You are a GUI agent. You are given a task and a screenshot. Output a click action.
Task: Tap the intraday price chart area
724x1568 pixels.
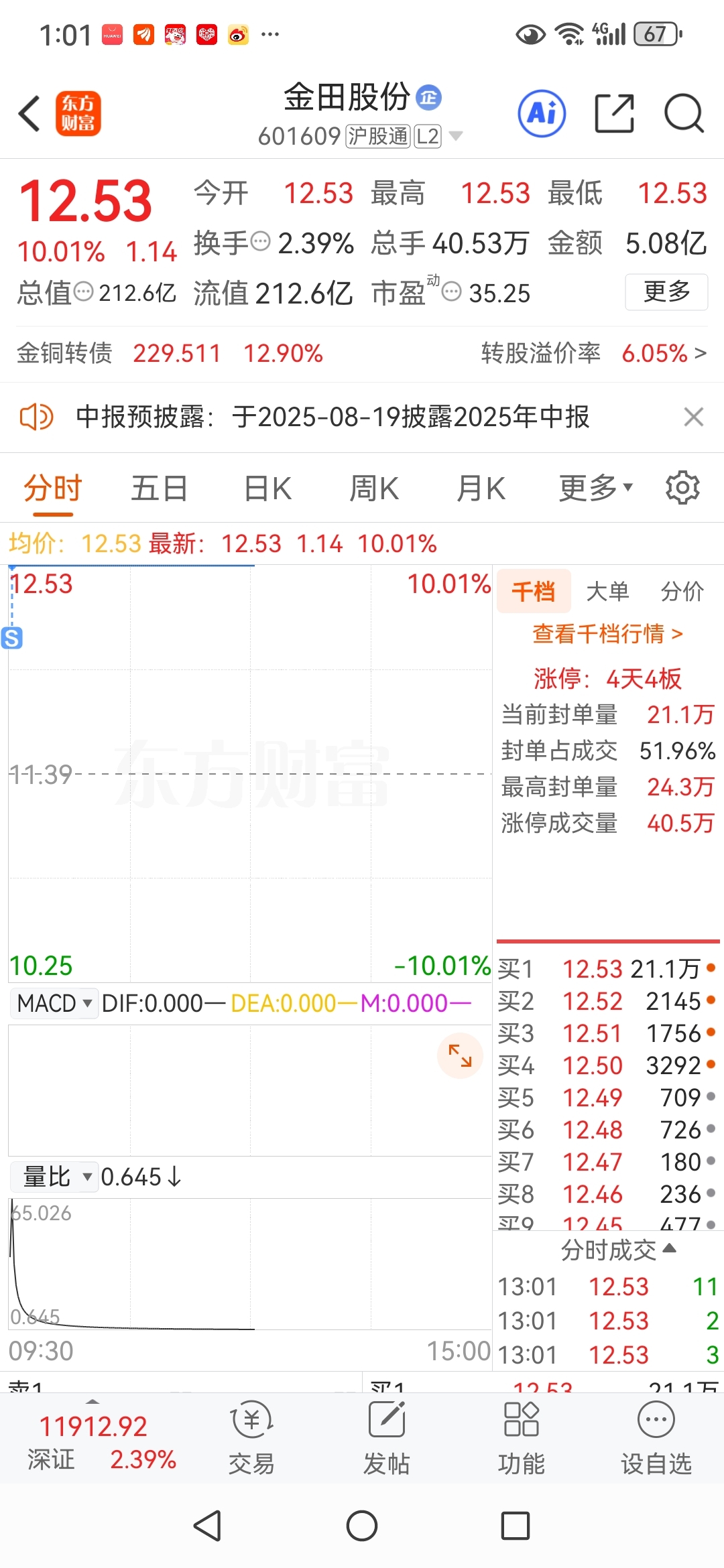(250, 774)
